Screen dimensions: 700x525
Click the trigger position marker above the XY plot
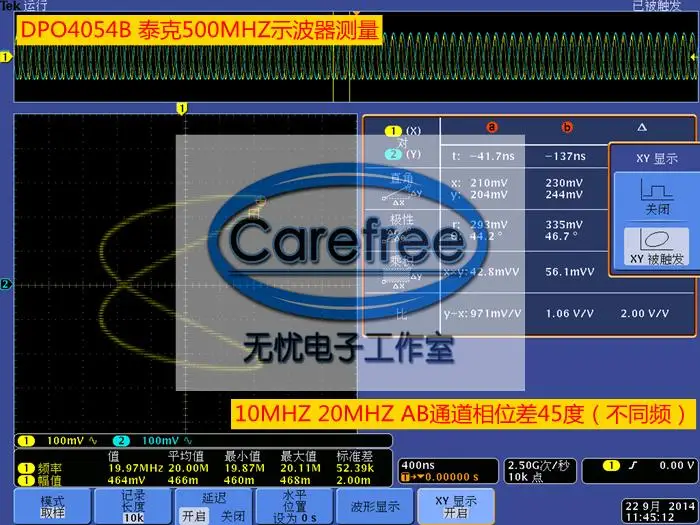point(181,108)
